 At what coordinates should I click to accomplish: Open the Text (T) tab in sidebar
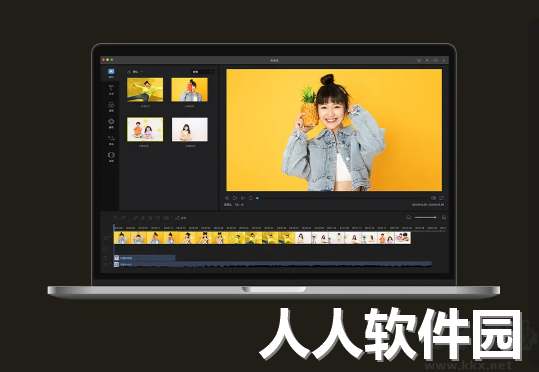click(x=111, y=90)
